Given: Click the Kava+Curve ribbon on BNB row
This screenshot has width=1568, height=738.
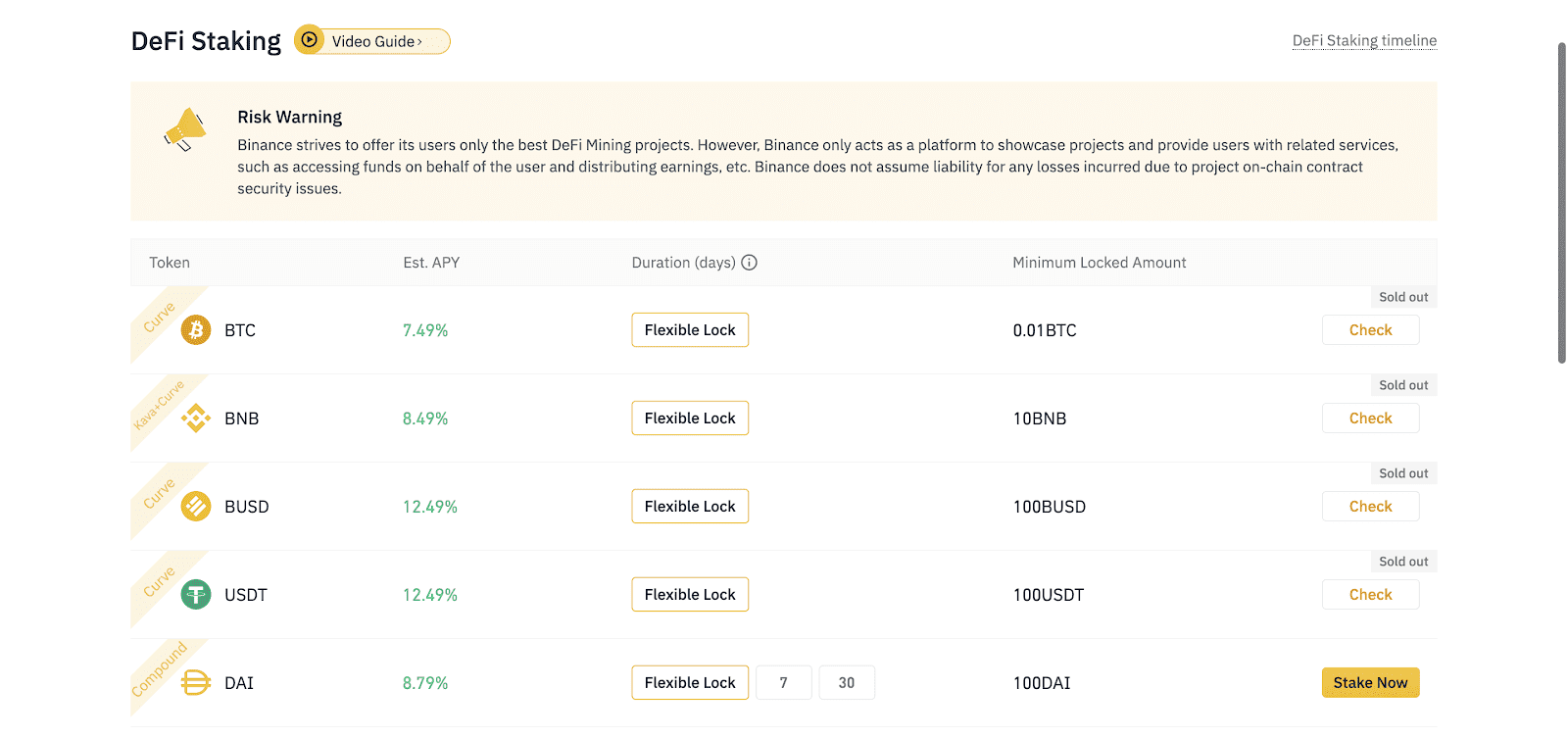Looking at the screenshot, I should [160, 404].
